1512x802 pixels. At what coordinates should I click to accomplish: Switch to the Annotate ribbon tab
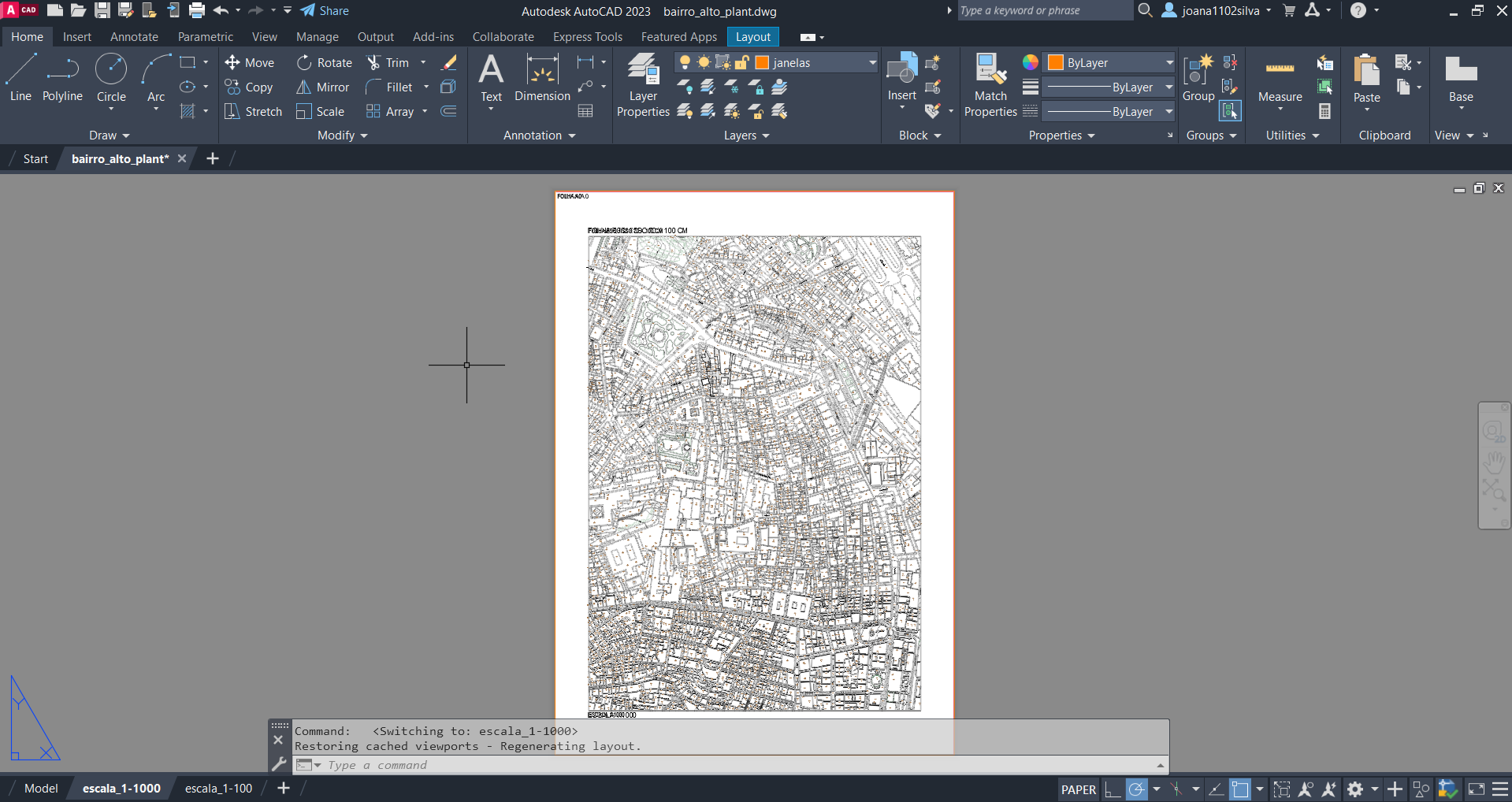pos(134,37)
